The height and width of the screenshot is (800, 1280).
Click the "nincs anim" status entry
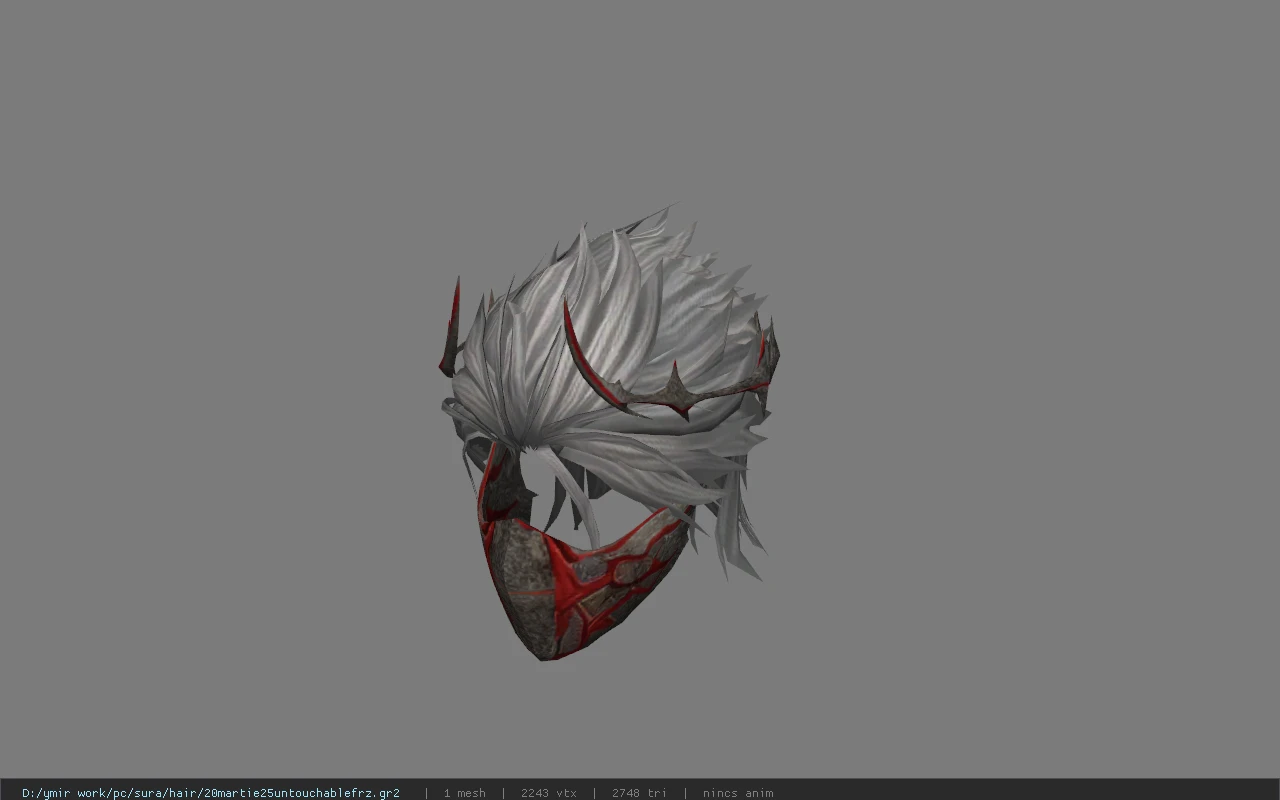738,793
